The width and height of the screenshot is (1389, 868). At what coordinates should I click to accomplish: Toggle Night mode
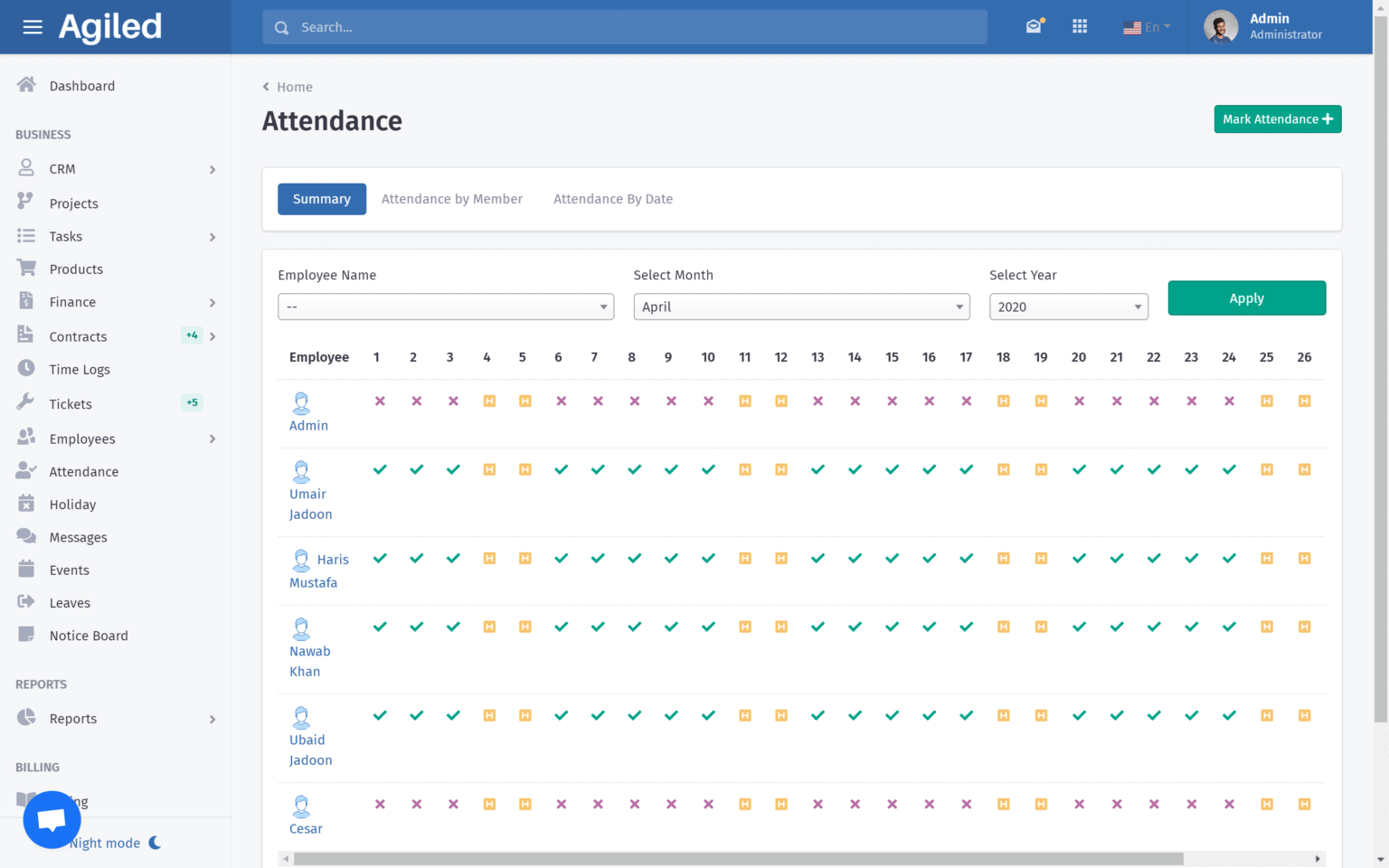click(117, 843)
